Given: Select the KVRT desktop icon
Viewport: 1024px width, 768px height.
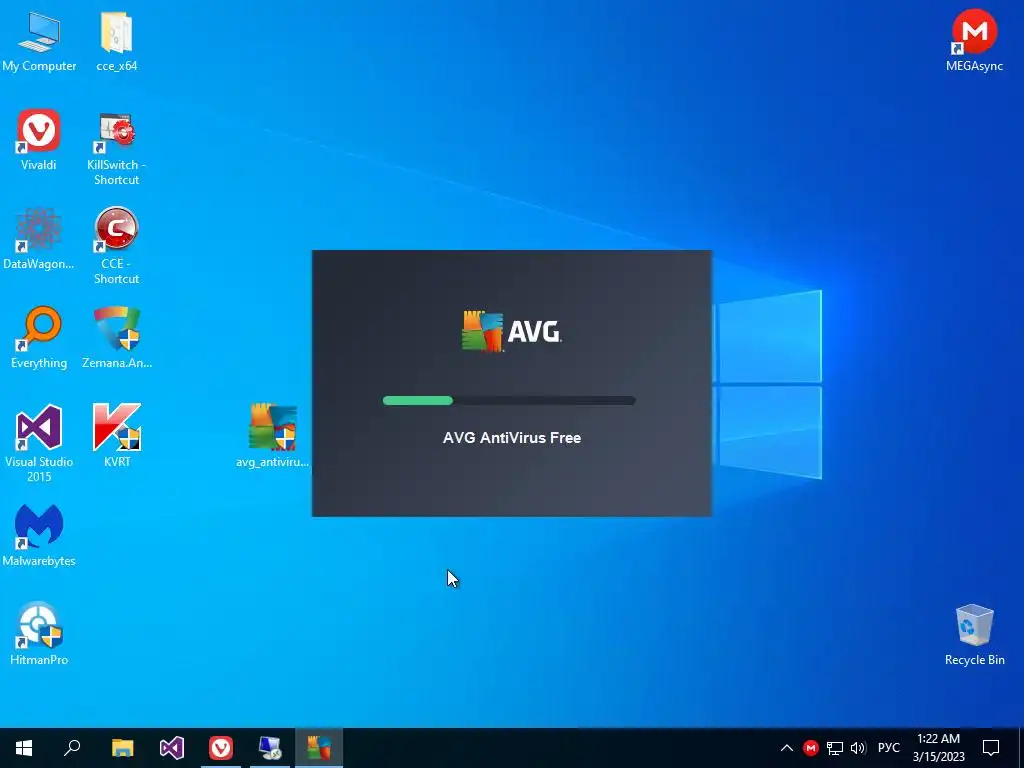Looking at the screenshot, I should click(x=117, y=436).
